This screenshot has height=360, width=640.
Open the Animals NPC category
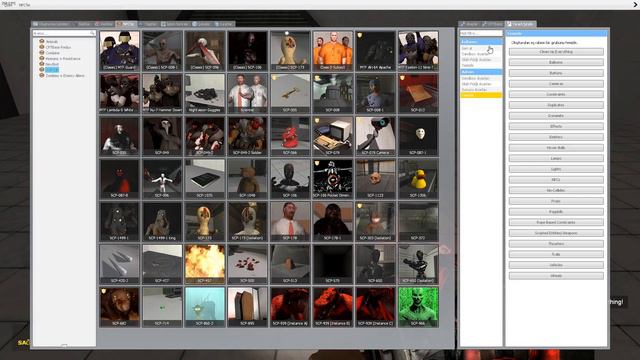(x=51, y=42)
